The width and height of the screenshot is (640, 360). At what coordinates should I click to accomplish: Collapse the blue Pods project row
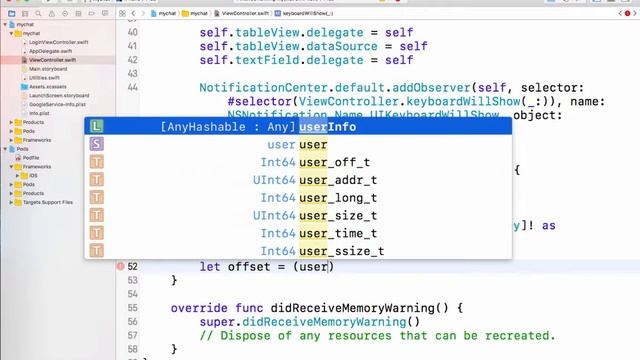click(5, 149)
